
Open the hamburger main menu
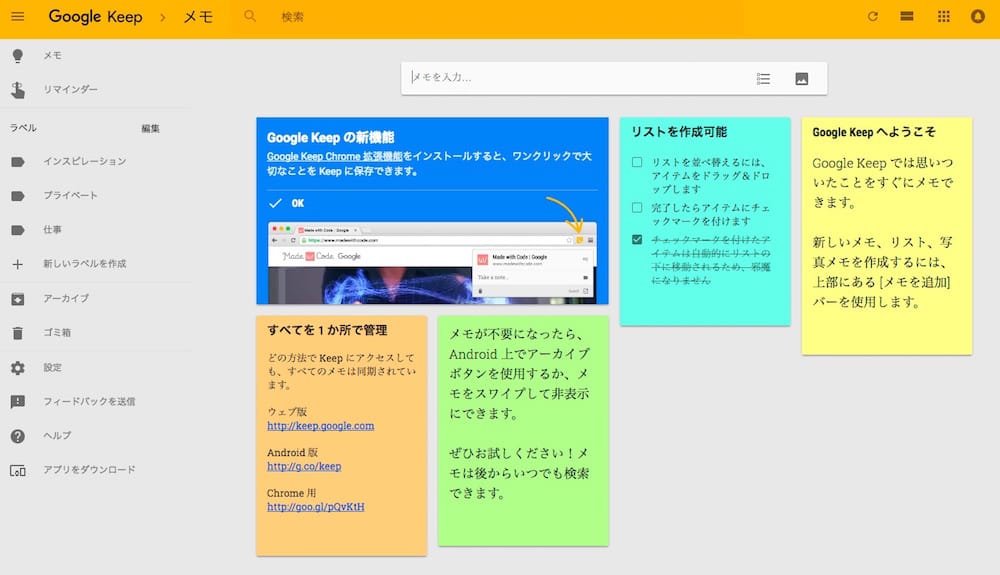pyautogui.click(x=18, y=17)
